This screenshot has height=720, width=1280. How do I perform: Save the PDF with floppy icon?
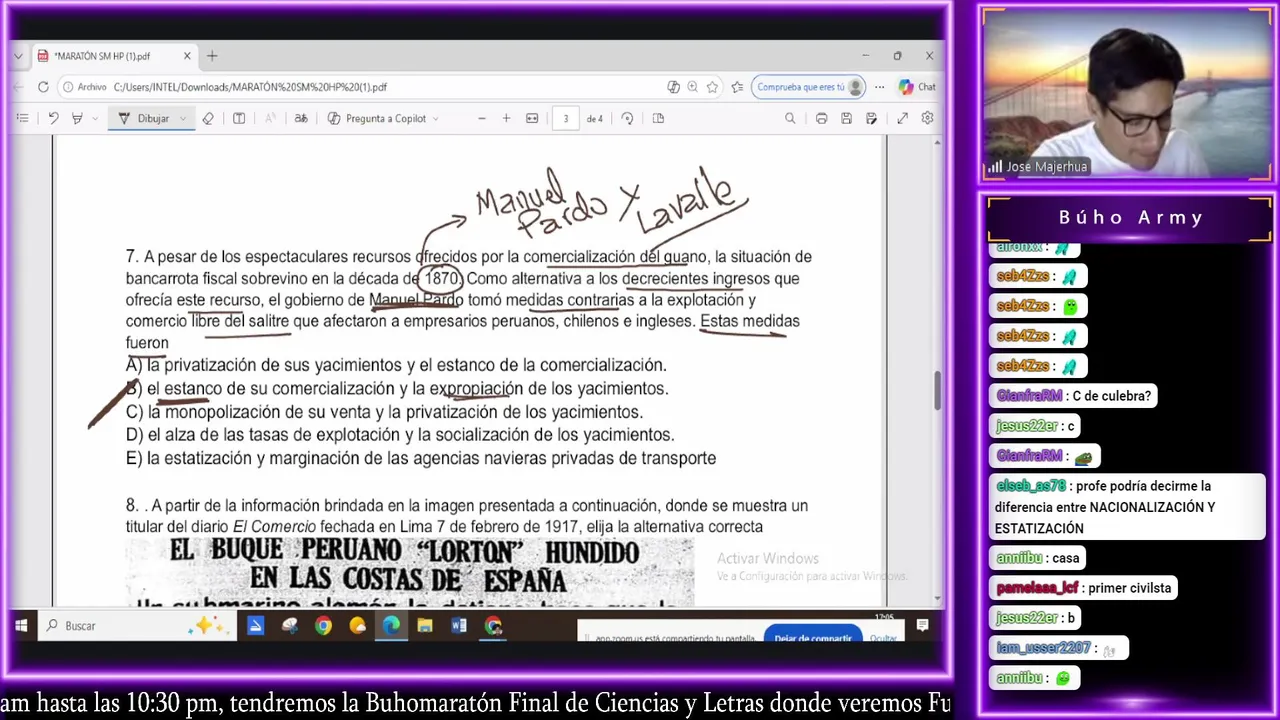pos(846,118)
